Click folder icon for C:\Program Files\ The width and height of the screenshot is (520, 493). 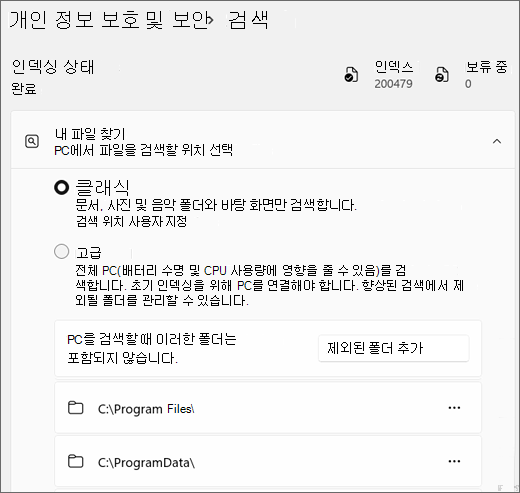[76, 408]
